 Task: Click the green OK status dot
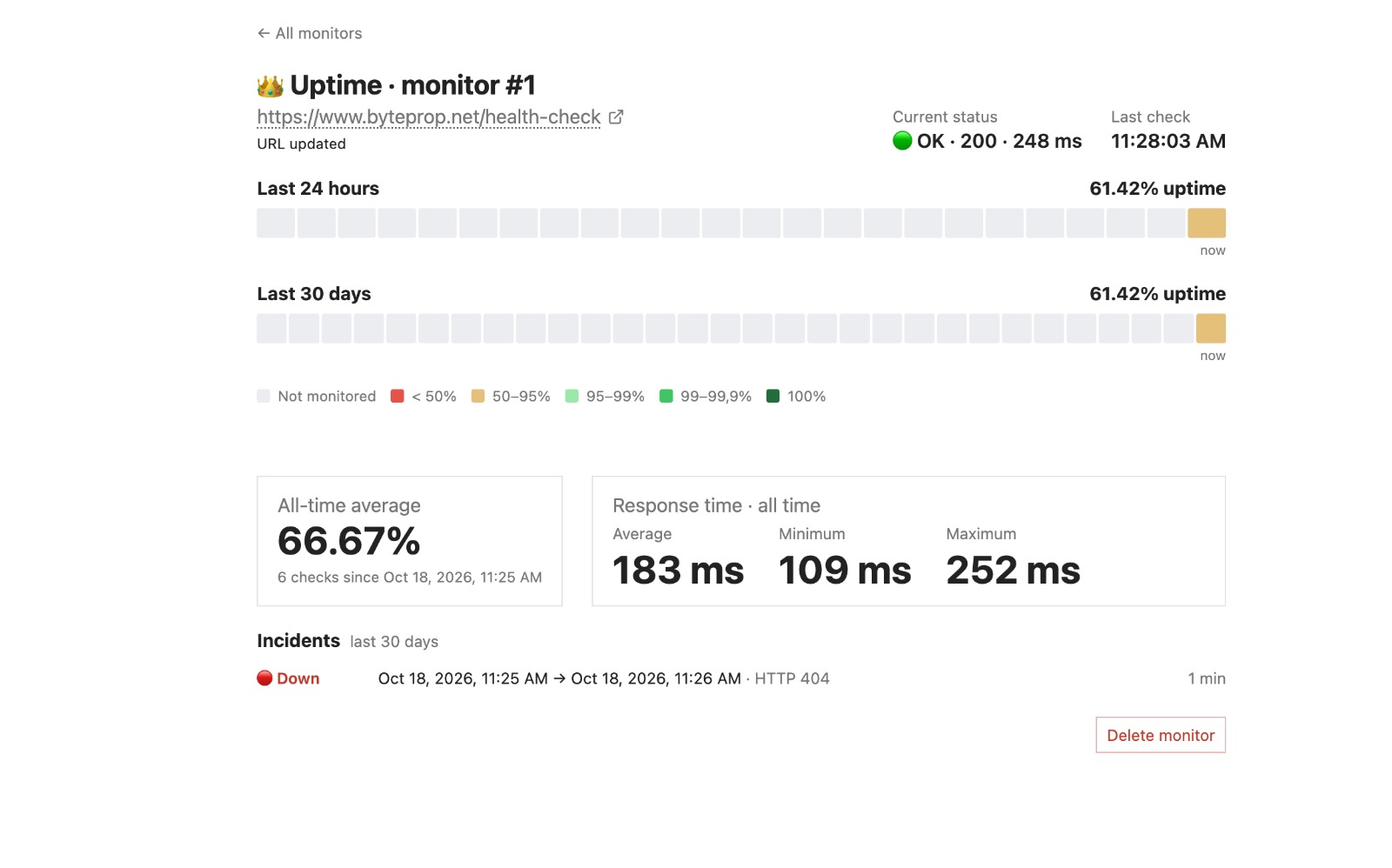point(902,140)
